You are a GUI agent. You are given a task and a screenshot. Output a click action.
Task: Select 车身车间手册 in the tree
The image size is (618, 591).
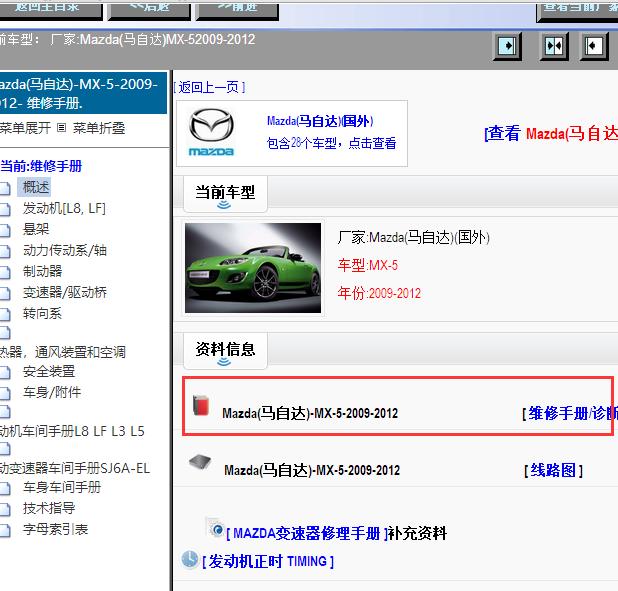pyautogui.click(x=61, y=488)
